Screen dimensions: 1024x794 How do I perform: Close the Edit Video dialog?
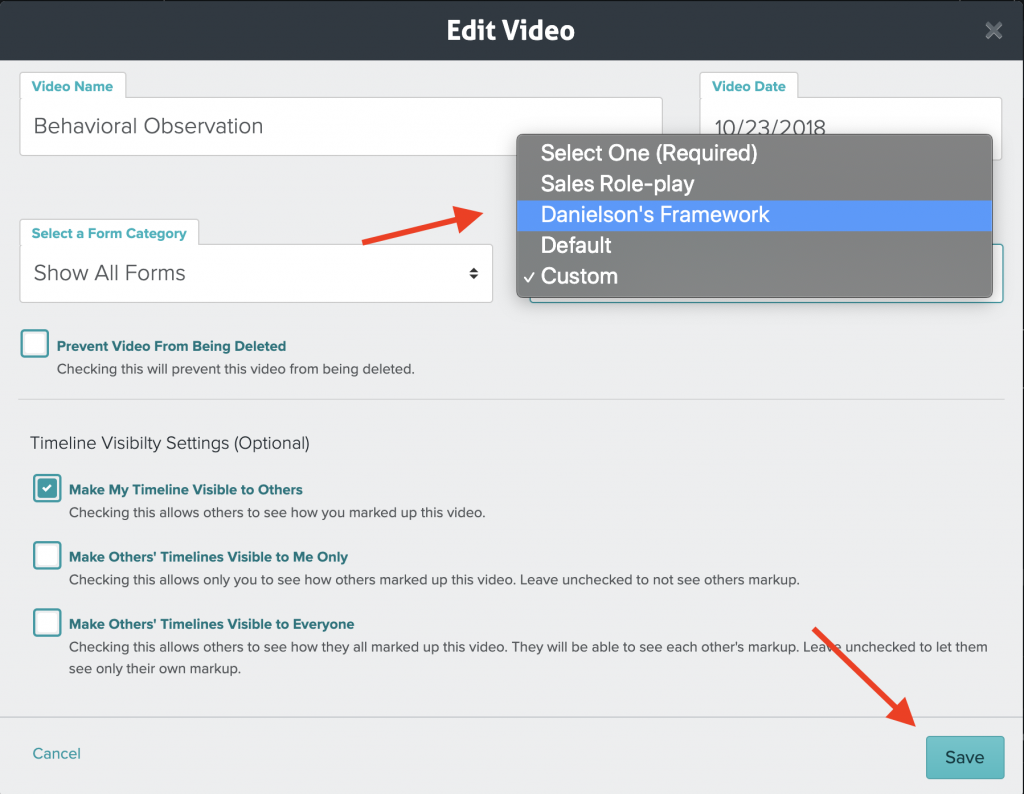[993, 31]
